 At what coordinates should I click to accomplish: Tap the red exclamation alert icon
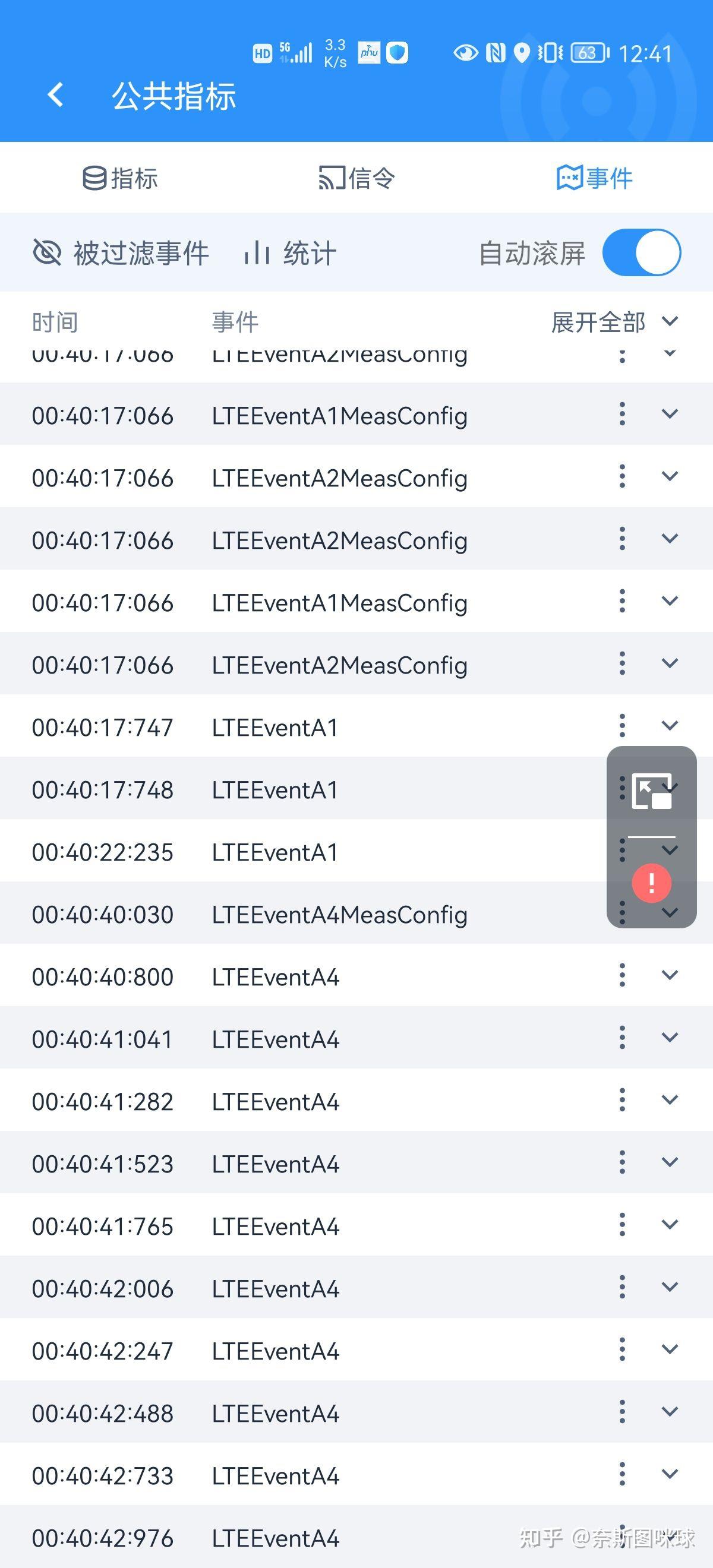(x=651, y=882)
